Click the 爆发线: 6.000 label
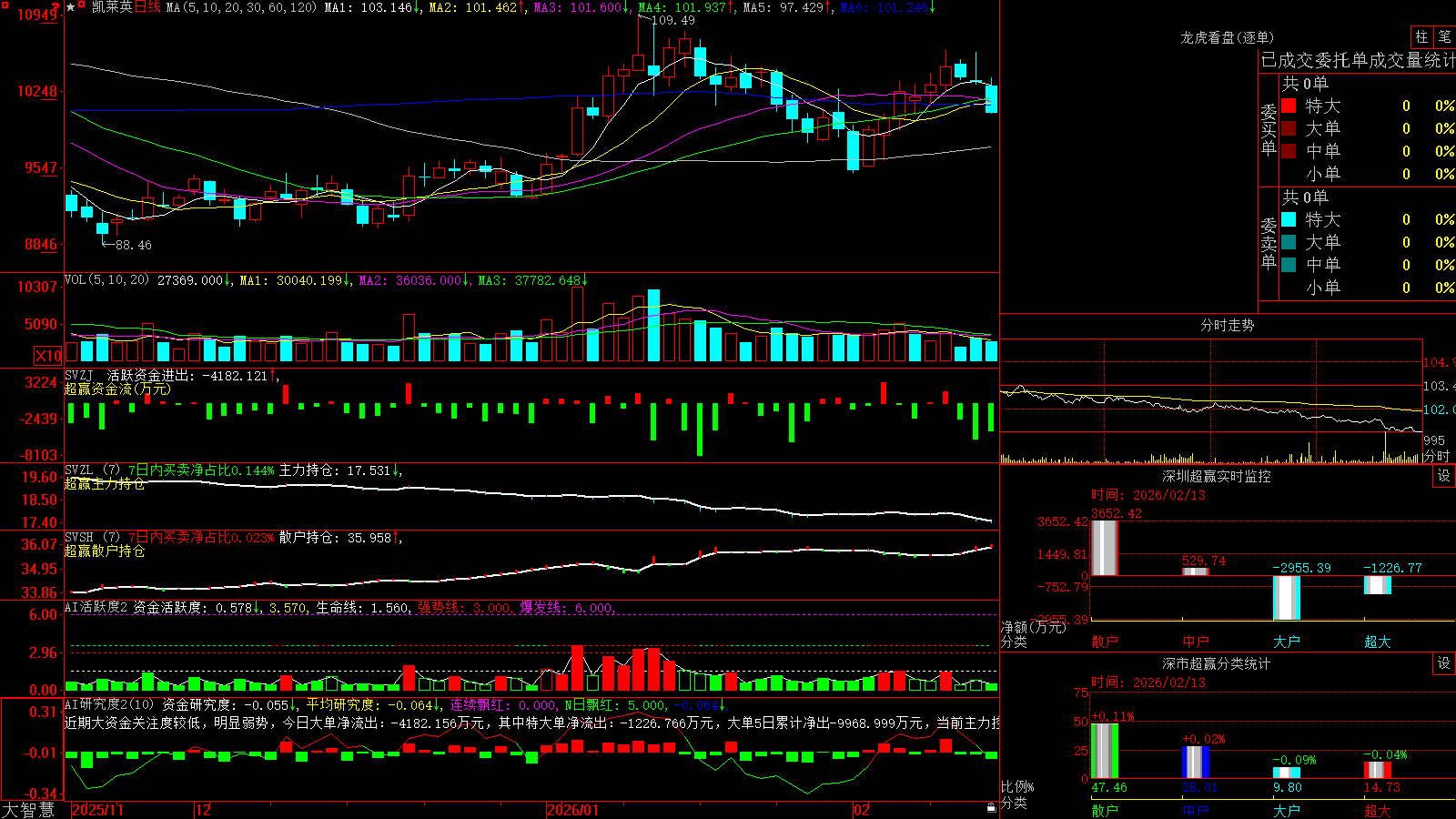The width and height of the screenshot is (1456, 819). coord(567,608)
